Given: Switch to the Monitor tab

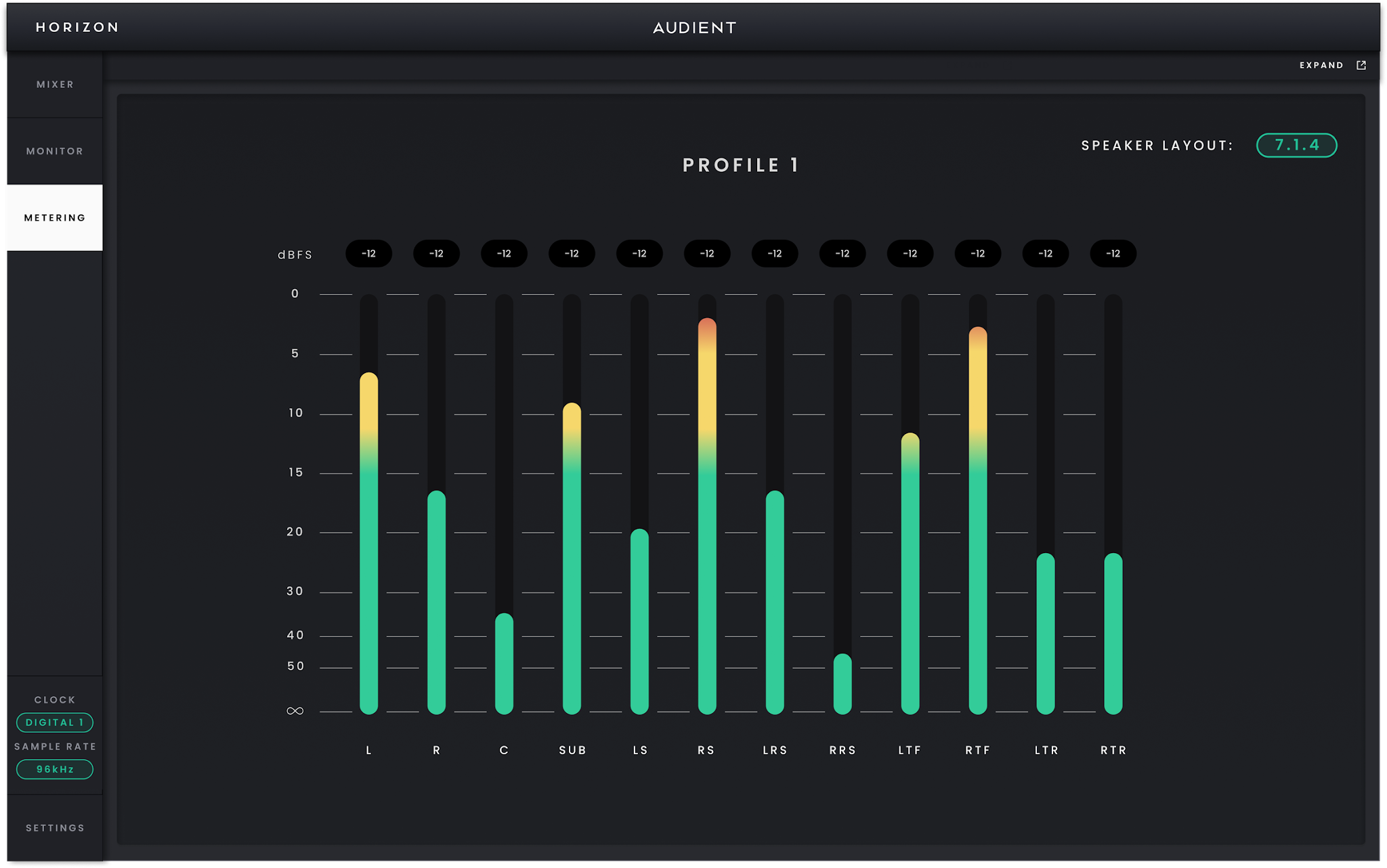Looking at the screenshot, I should [x=55, y=151].
